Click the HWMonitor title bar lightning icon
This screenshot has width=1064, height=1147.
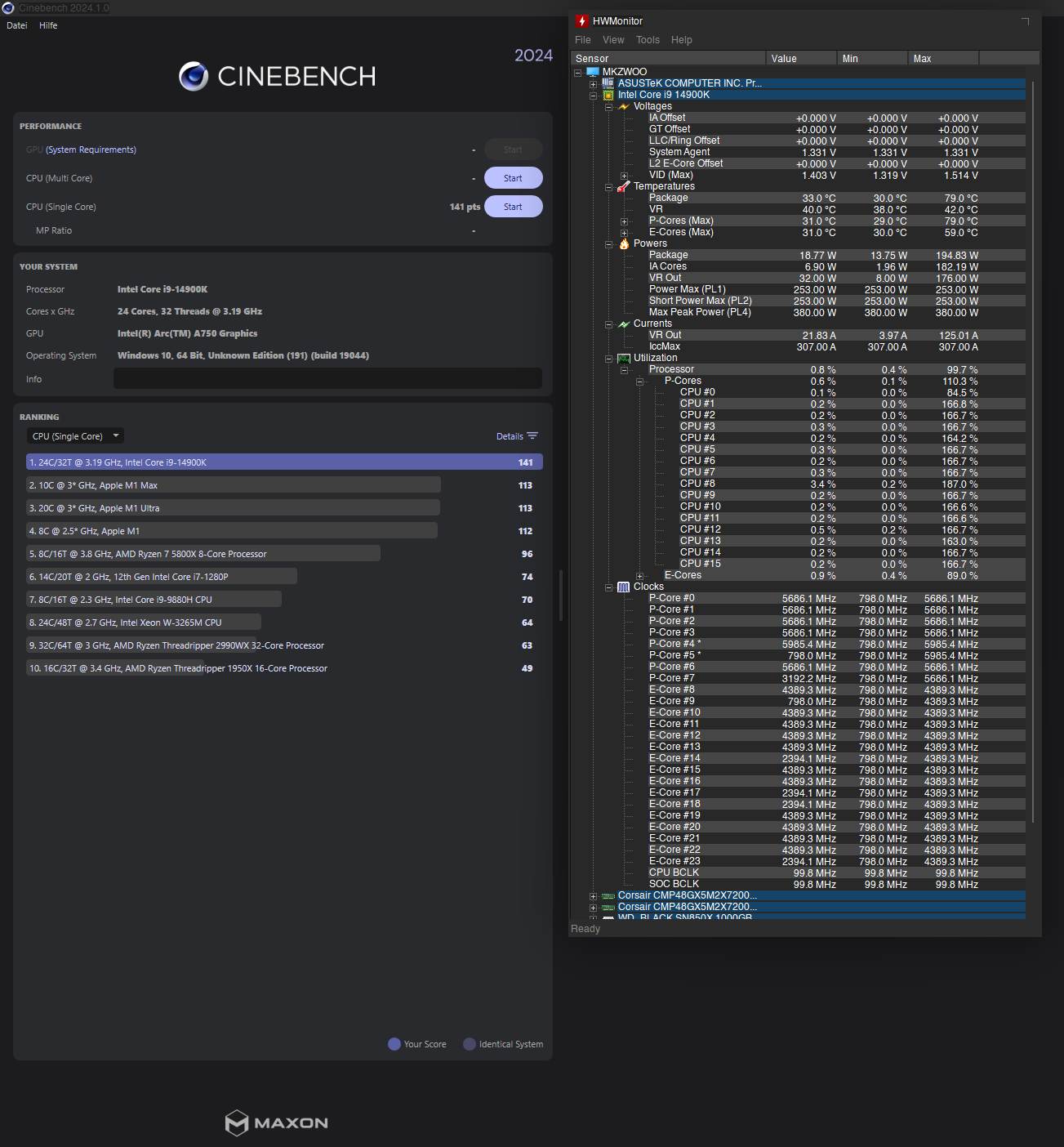point(582,21)
